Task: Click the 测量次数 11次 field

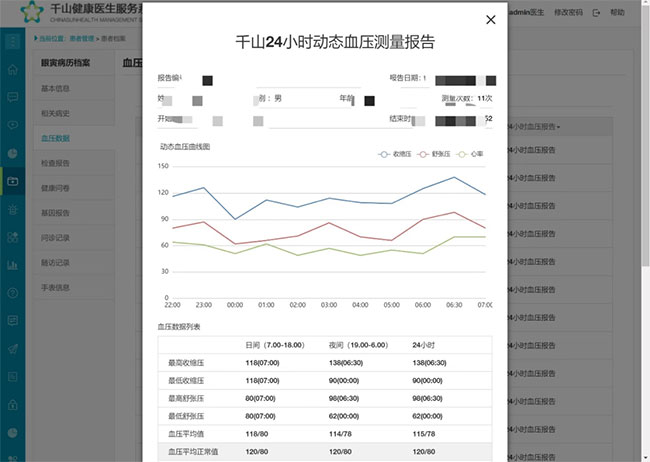Action: 467,99
